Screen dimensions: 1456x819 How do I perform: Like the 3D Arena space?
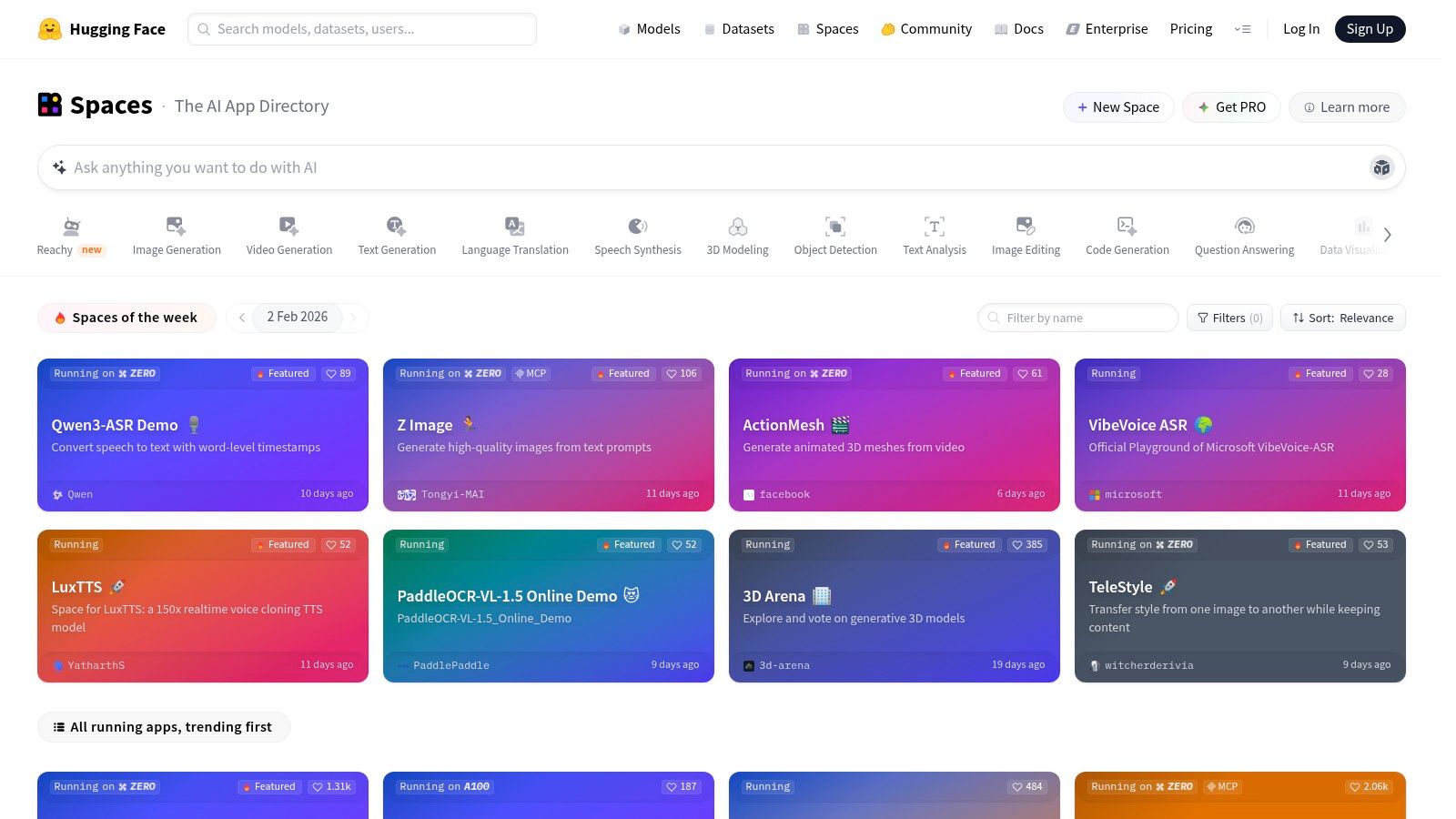pyautogui.click(x=1027, y=545)
